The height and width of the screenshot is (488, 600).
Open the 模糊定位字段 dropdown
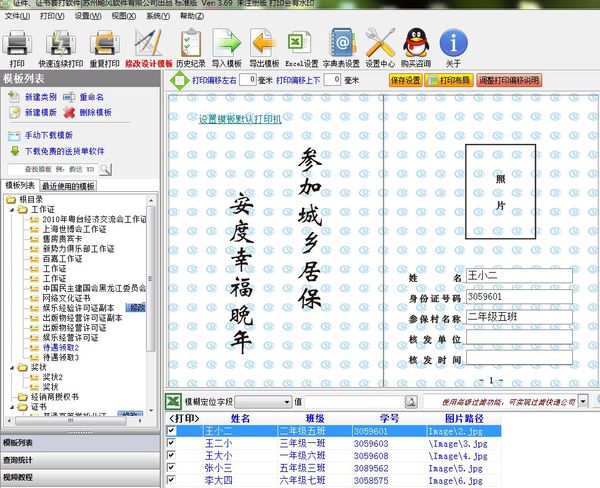click(x=263, y=402)
